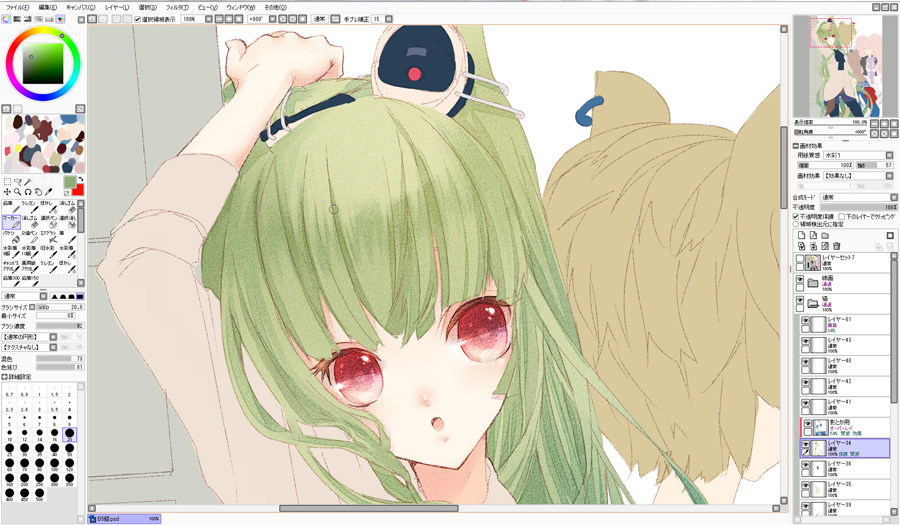Viewport: 900px width, 525px height.
Task: Enable 領域検出元に指定 selection source option
Action: pos(796,224)
